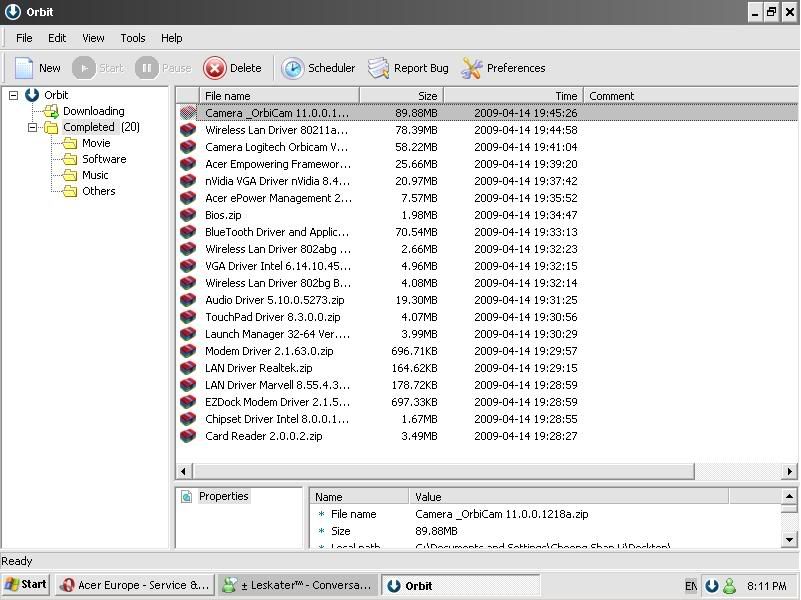Click the Start toolbar button
801x600 pixels.
(99, 68)
